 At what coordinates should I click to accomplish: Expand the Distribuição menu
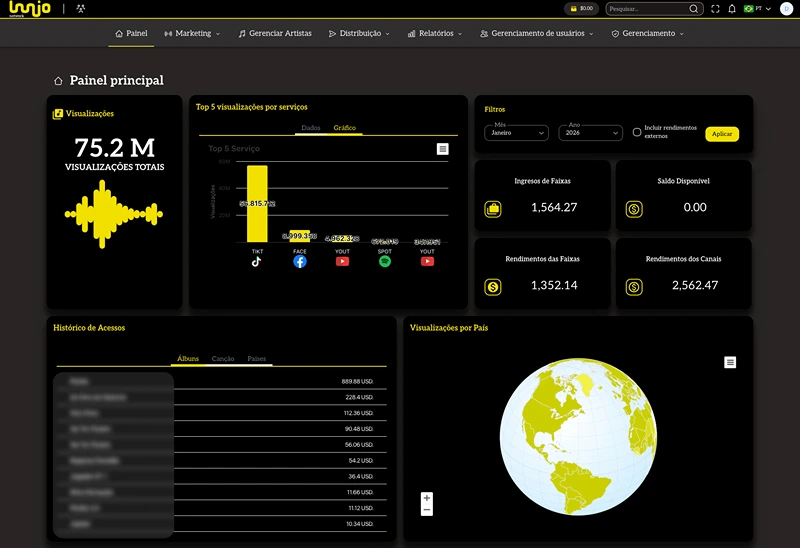click(359, 33)
